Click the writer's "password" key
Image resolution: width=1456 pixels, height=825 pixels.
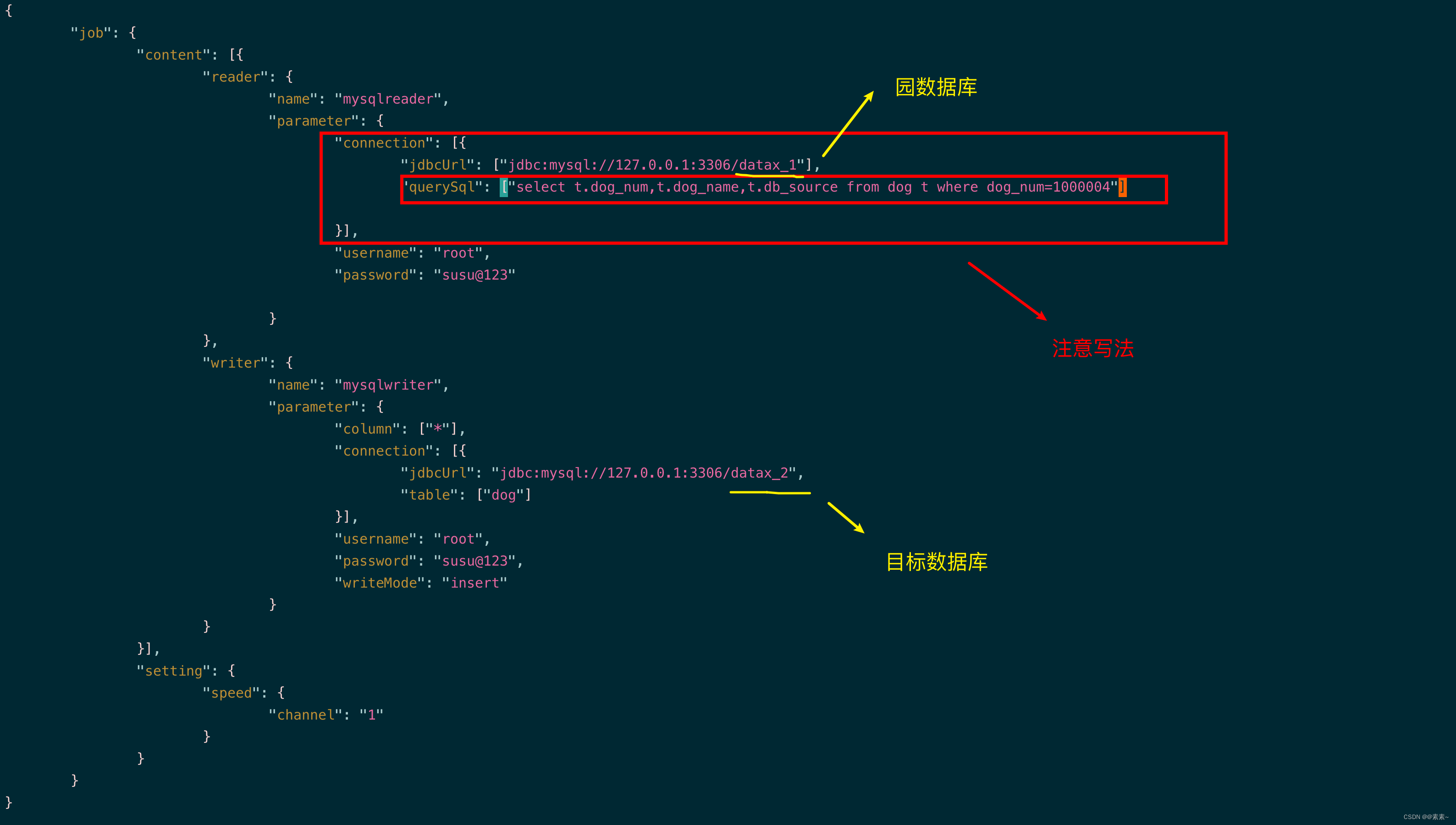[376, 561]
